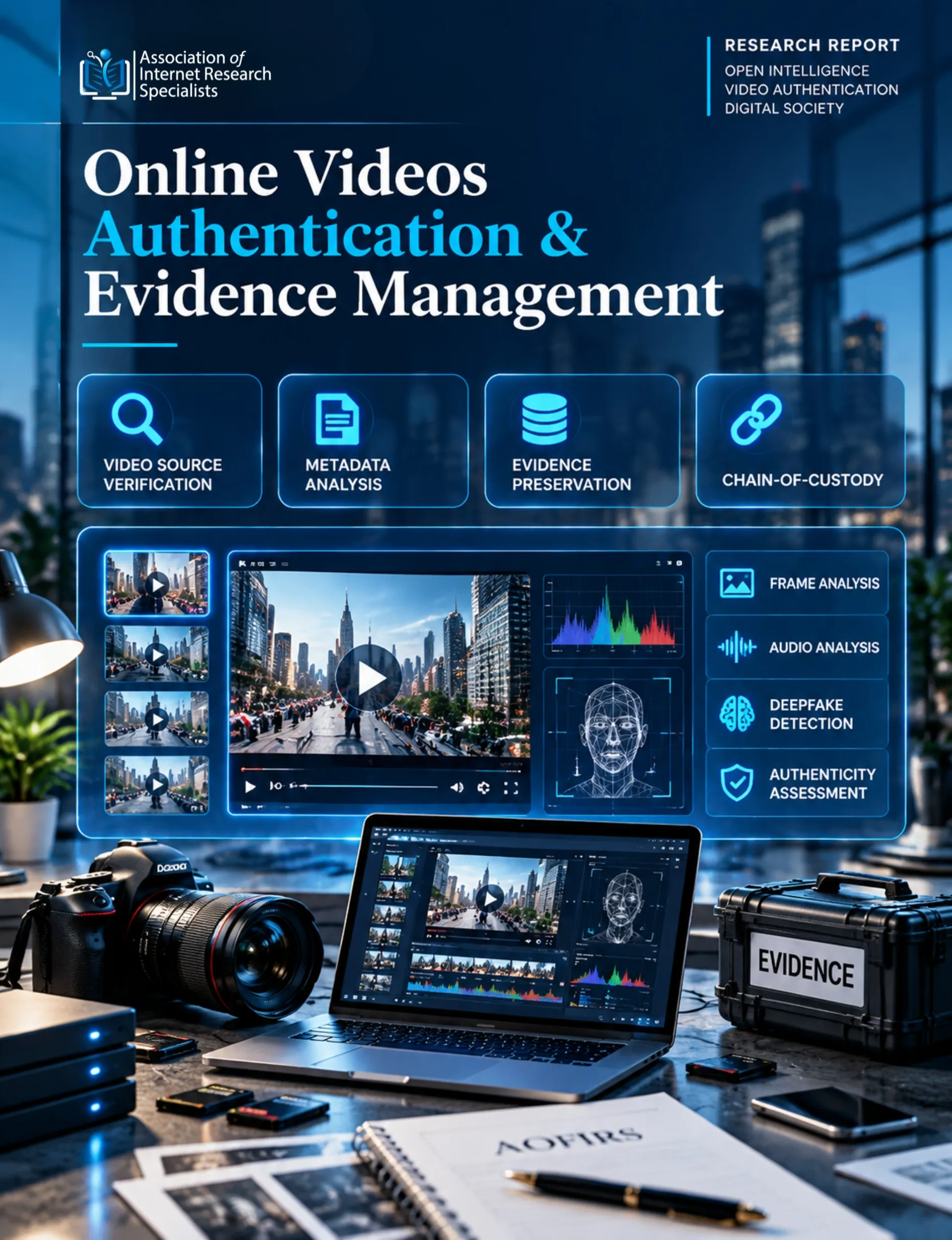Click the small play button in player control bar
This screenshot has width=952, height=1240.
(250, 787)
